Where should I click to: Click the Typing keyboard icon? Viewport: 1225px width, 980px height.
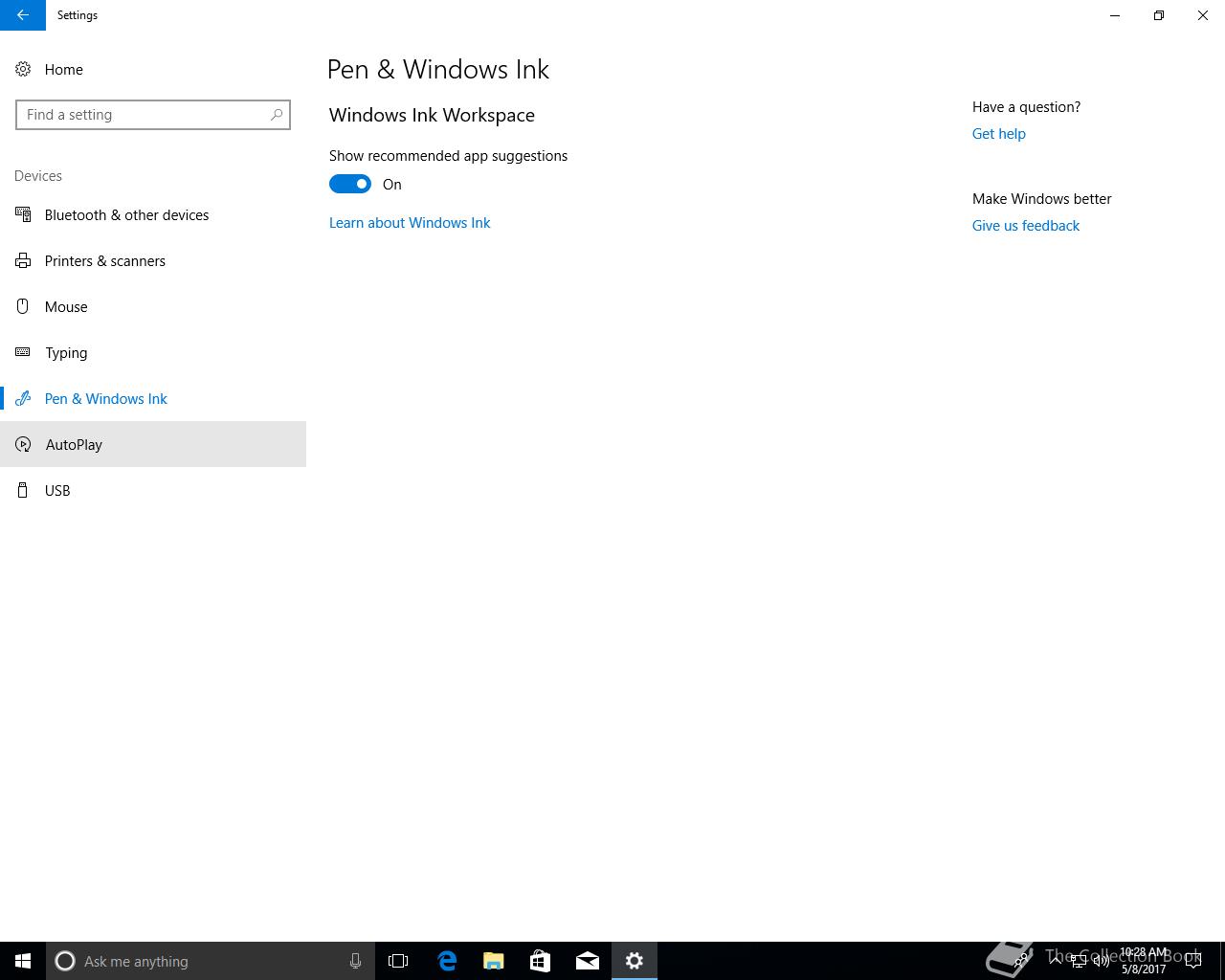pyautogui.click(x=23, y=352)
